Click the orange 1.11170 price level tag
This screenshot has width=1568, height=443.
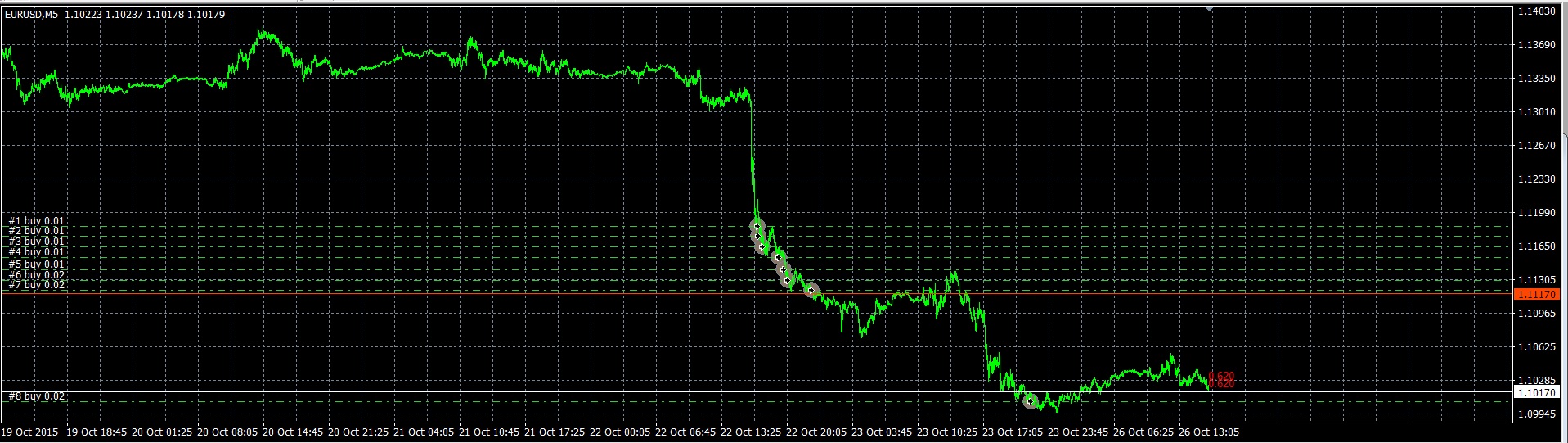point(1536,294)
